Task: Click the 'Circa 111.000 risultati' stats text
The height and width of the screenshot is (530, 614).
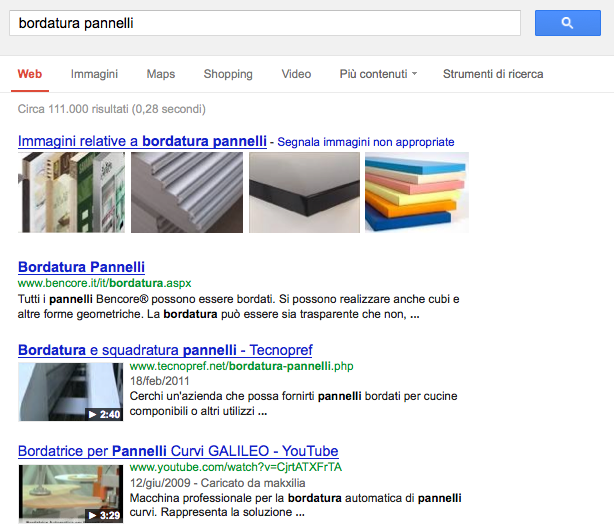Action: (x=112, y=109)
